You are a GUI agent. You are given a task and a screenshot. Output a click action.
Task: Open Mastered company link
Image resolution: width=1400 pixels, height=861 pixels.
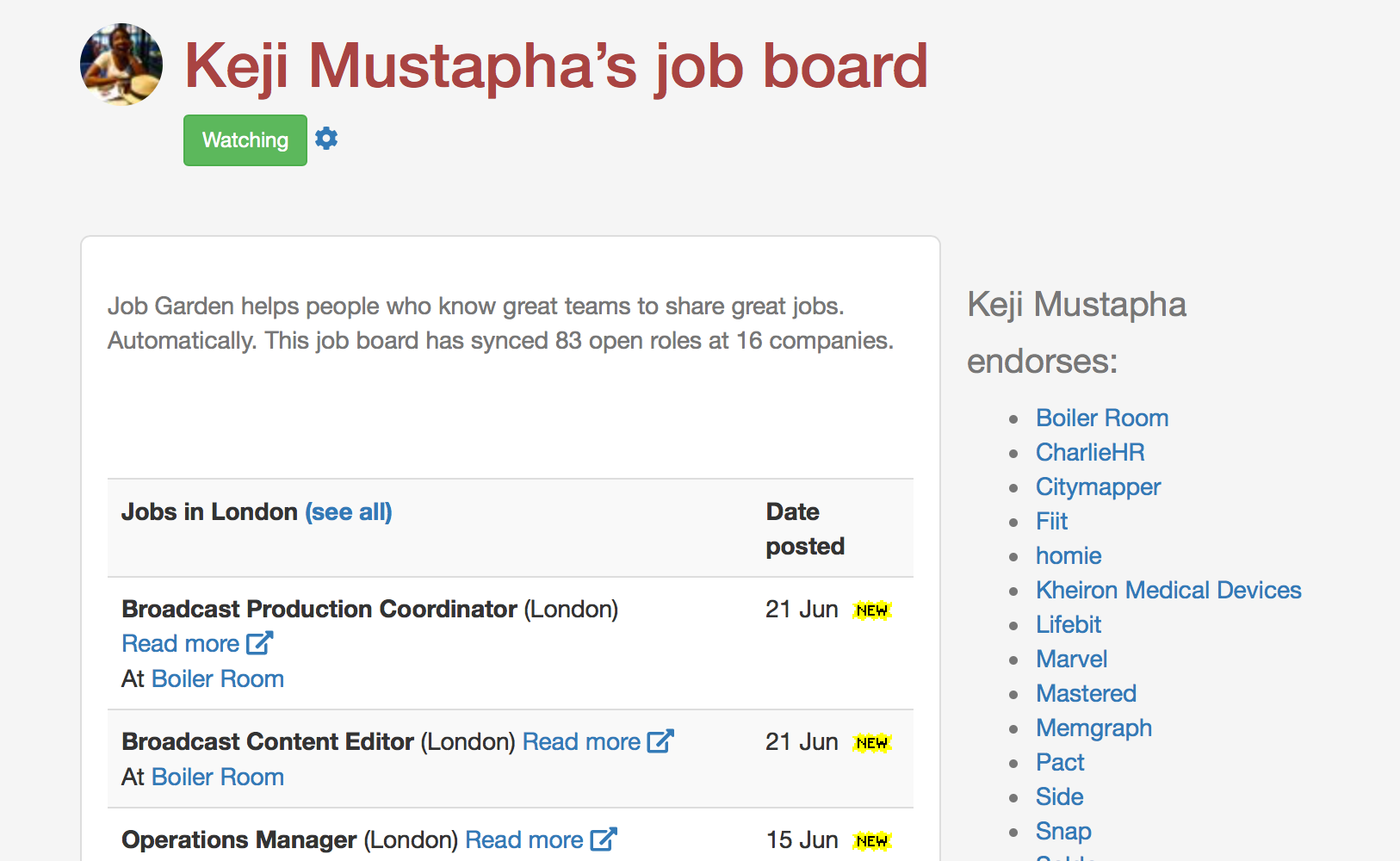(x=1086, y=694)
